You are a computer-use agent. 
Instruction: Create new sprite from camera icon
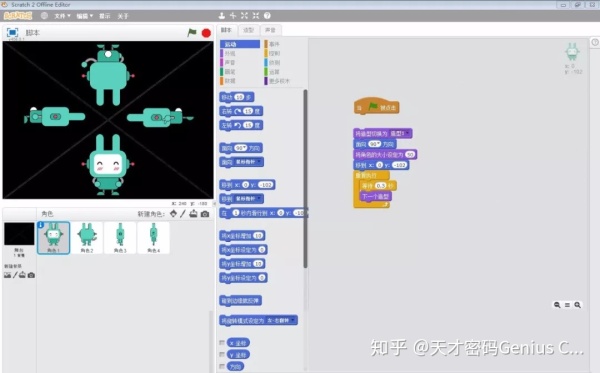point(205,214)
